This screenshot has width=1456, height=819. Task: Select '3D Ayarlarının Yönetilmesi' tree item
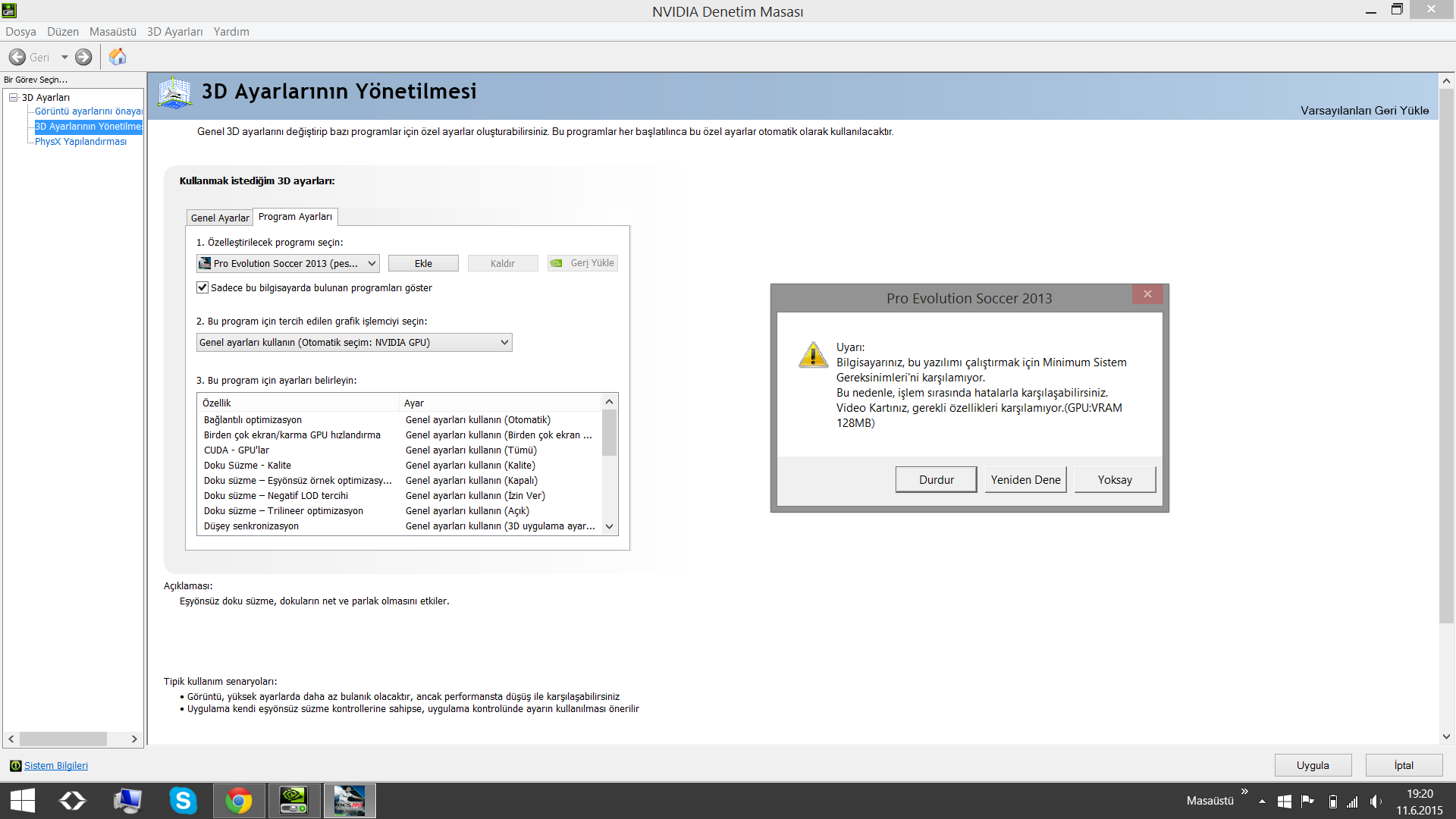[x=89, y=127]
